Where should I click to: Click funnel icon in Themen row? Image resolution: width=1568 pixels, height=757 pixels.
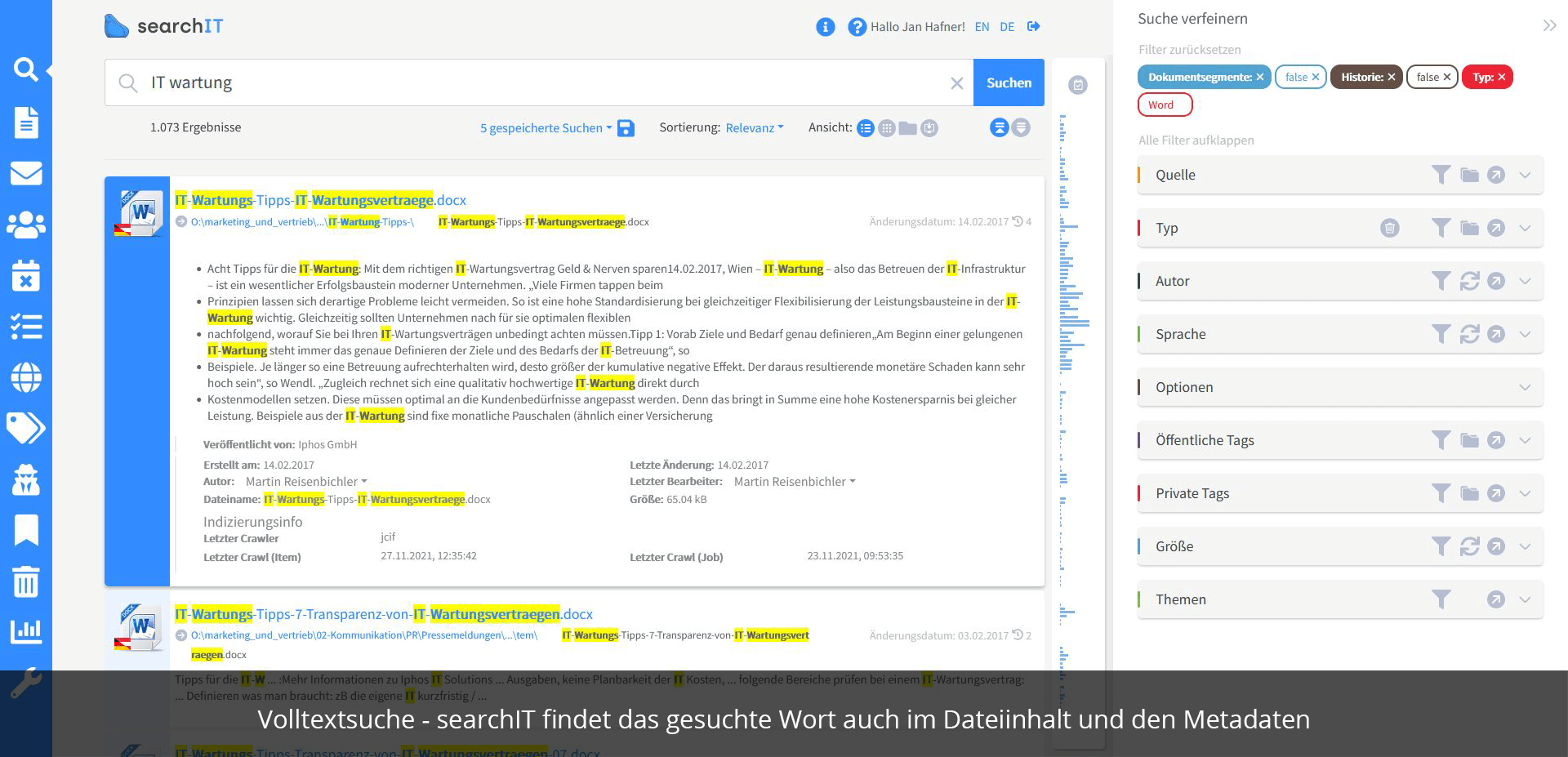pyautogui.click(x=1441, y=599)
